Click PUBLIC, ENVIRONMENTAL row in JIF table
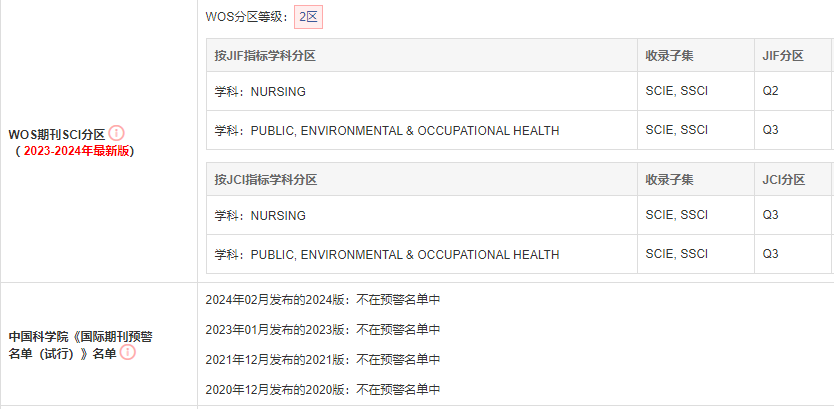 click(520, 130)
